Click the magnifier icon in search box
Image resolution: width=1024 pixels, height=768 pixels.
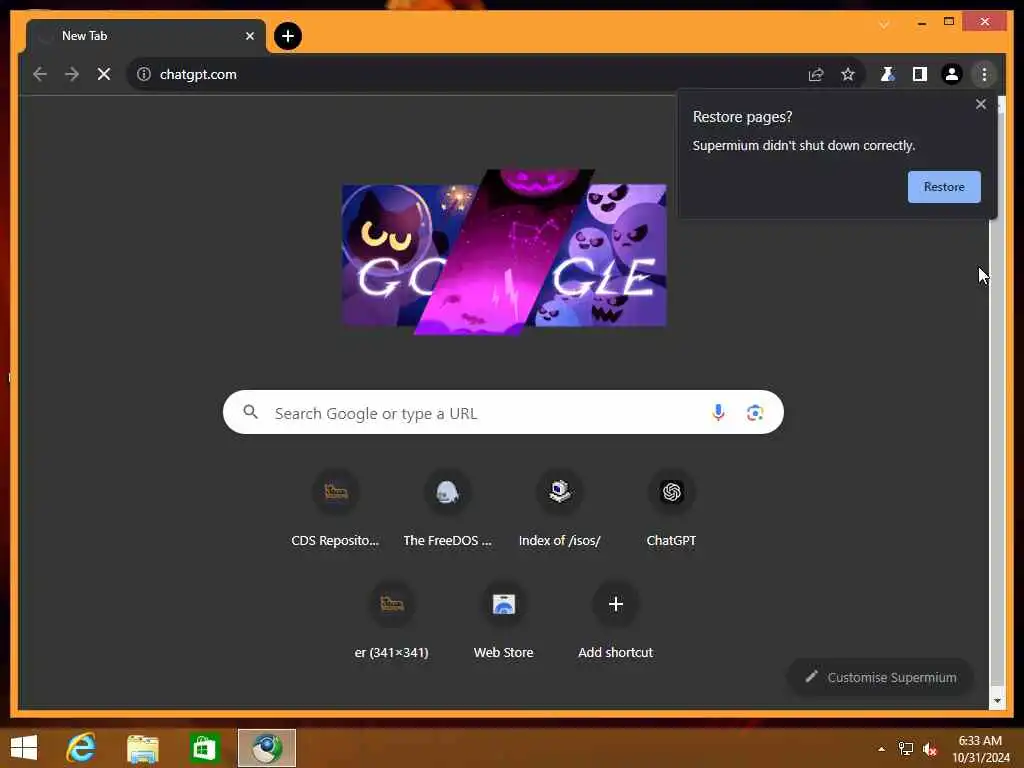tap(250, 412)
